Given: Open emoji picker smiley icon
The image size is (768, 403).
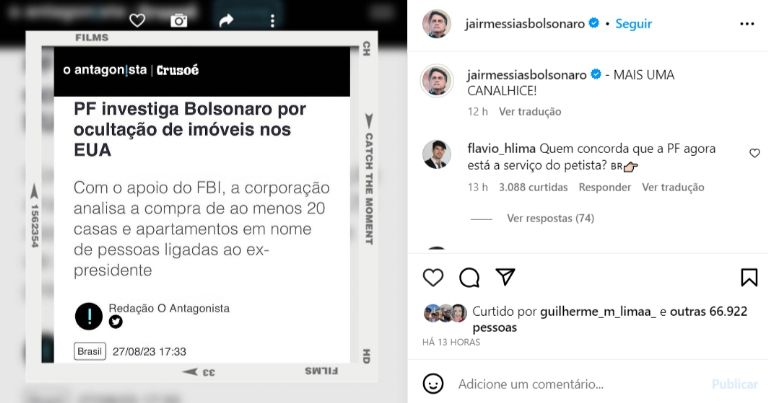Looking at the screenshot, I should coord(433,383).
